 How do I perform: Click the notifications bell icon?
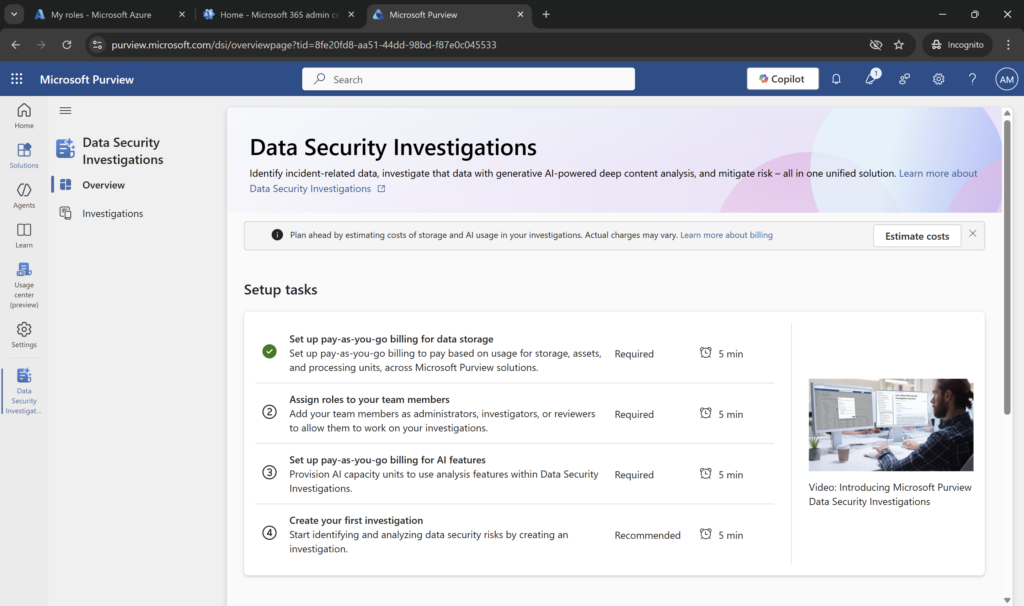836,79
